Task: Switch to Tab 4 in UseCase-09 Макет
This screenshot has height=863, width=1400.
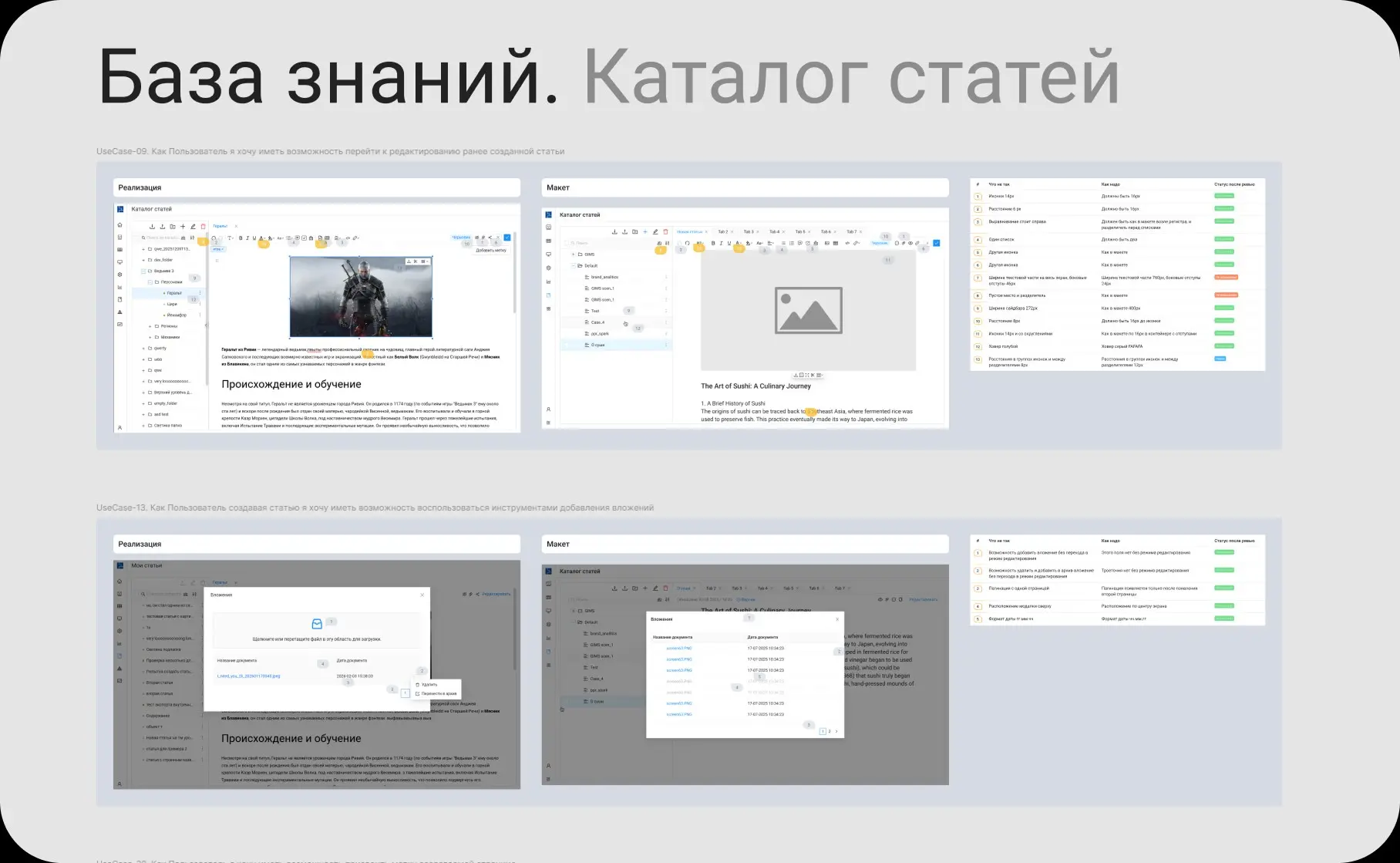Action: [x=774, y=231]
